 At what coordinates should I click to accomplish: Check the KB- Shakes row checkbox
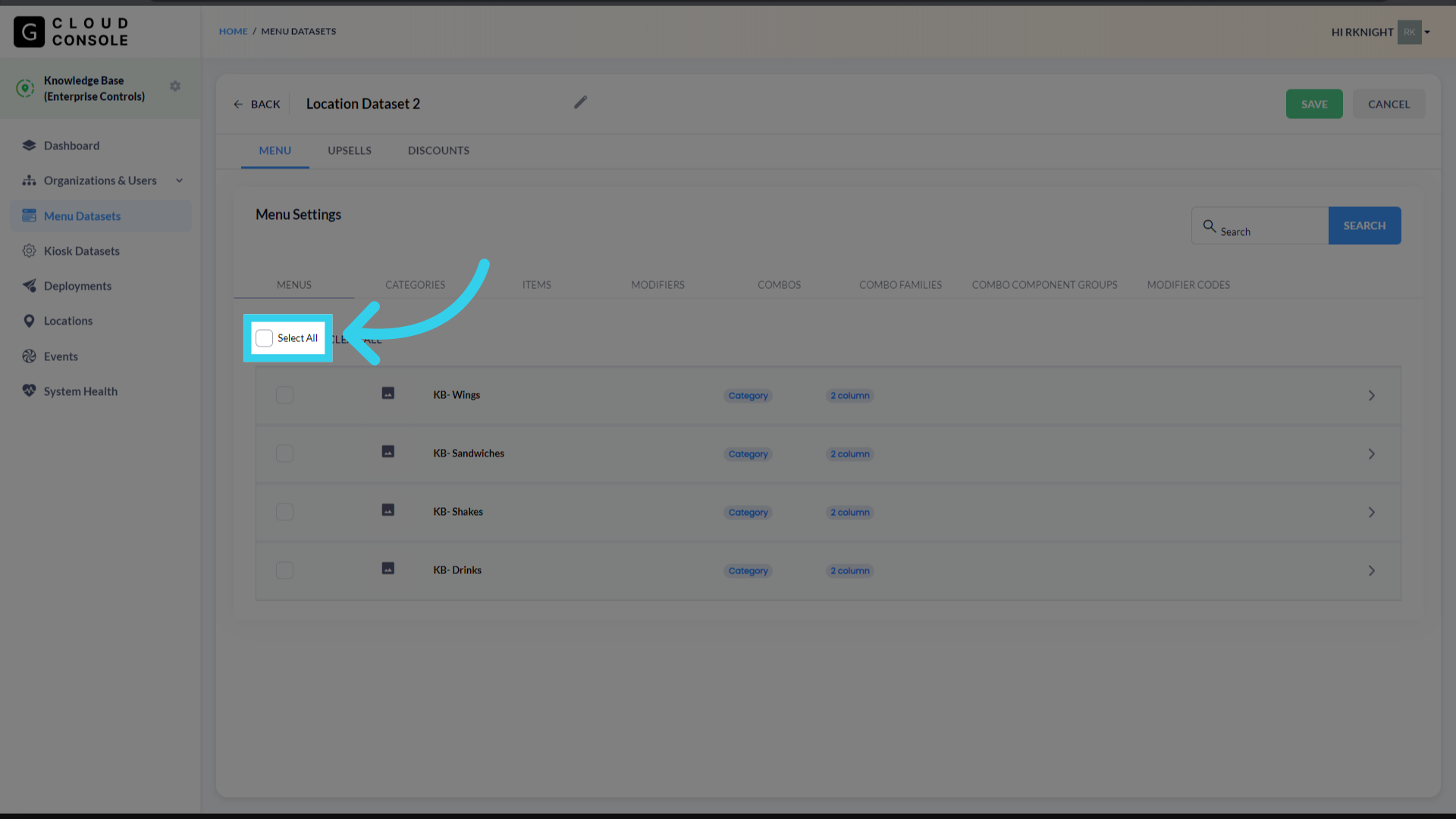point(284,512)
